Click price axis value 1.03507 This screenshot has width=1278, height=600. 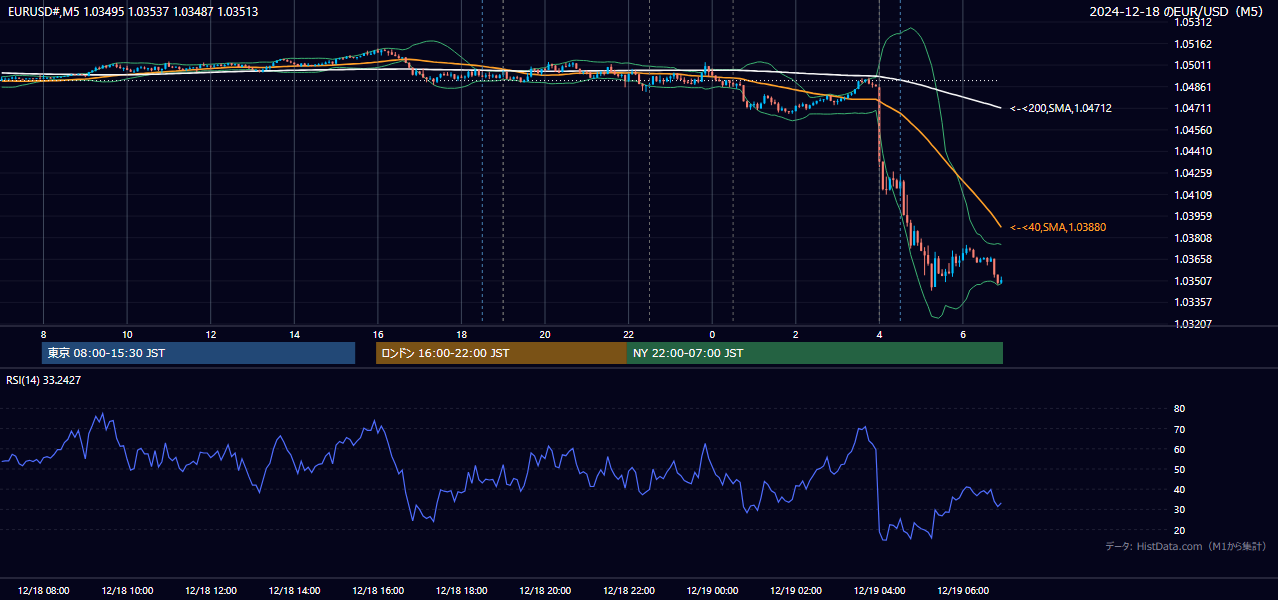click(1193, 281)
